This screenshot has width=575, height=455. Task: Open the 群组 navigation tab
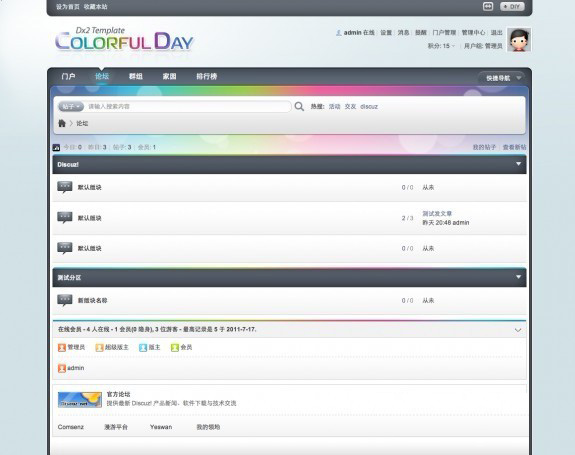(136, 76)
